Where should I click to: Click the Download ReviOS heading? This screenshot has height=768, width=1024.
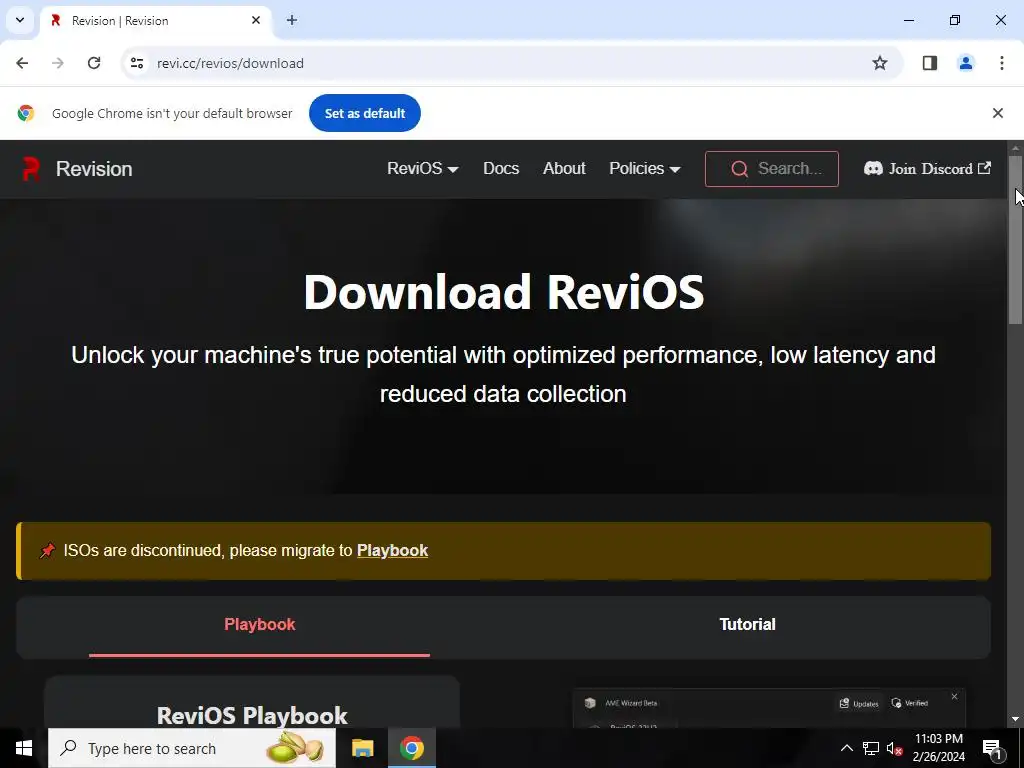point(504,291)
